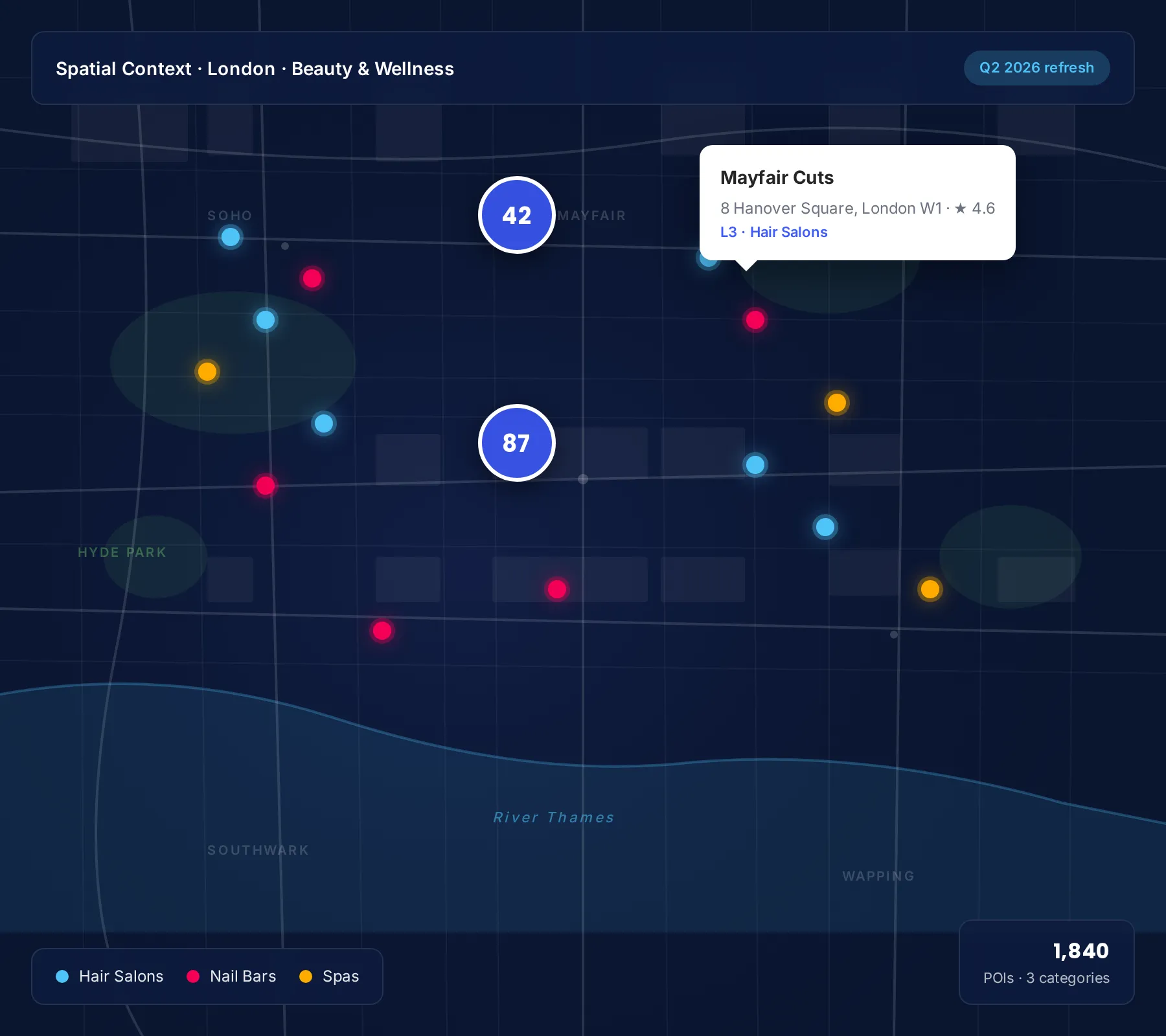Image resolution: width=1166 pixels, height=1036 pixels.
Task: Click the Q2 2026 refresh badge
Action: click(x=1036, y=68)
